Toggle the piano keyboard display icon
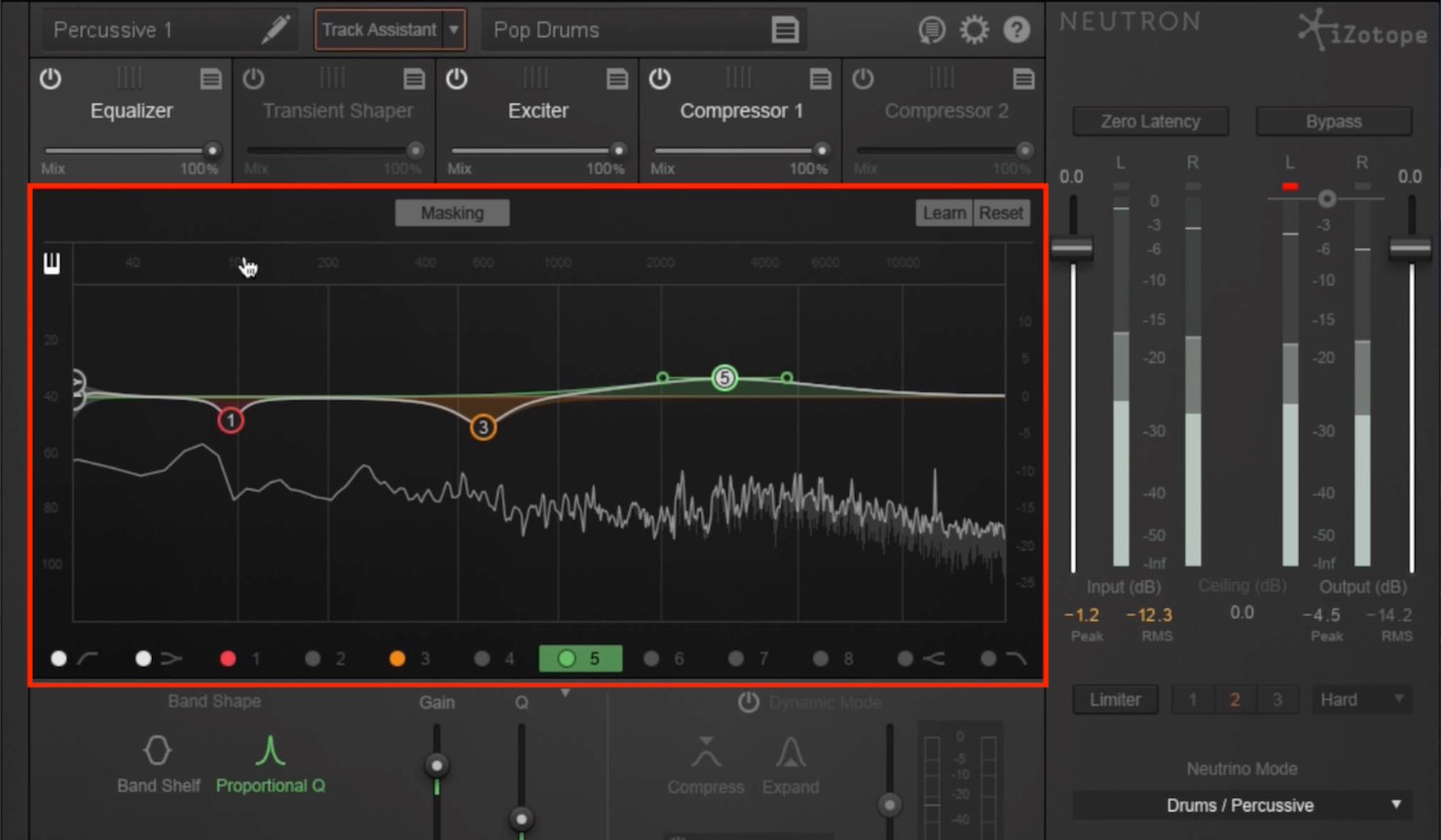This screenshot has height=840, width=1441. [x=52, y=263]
